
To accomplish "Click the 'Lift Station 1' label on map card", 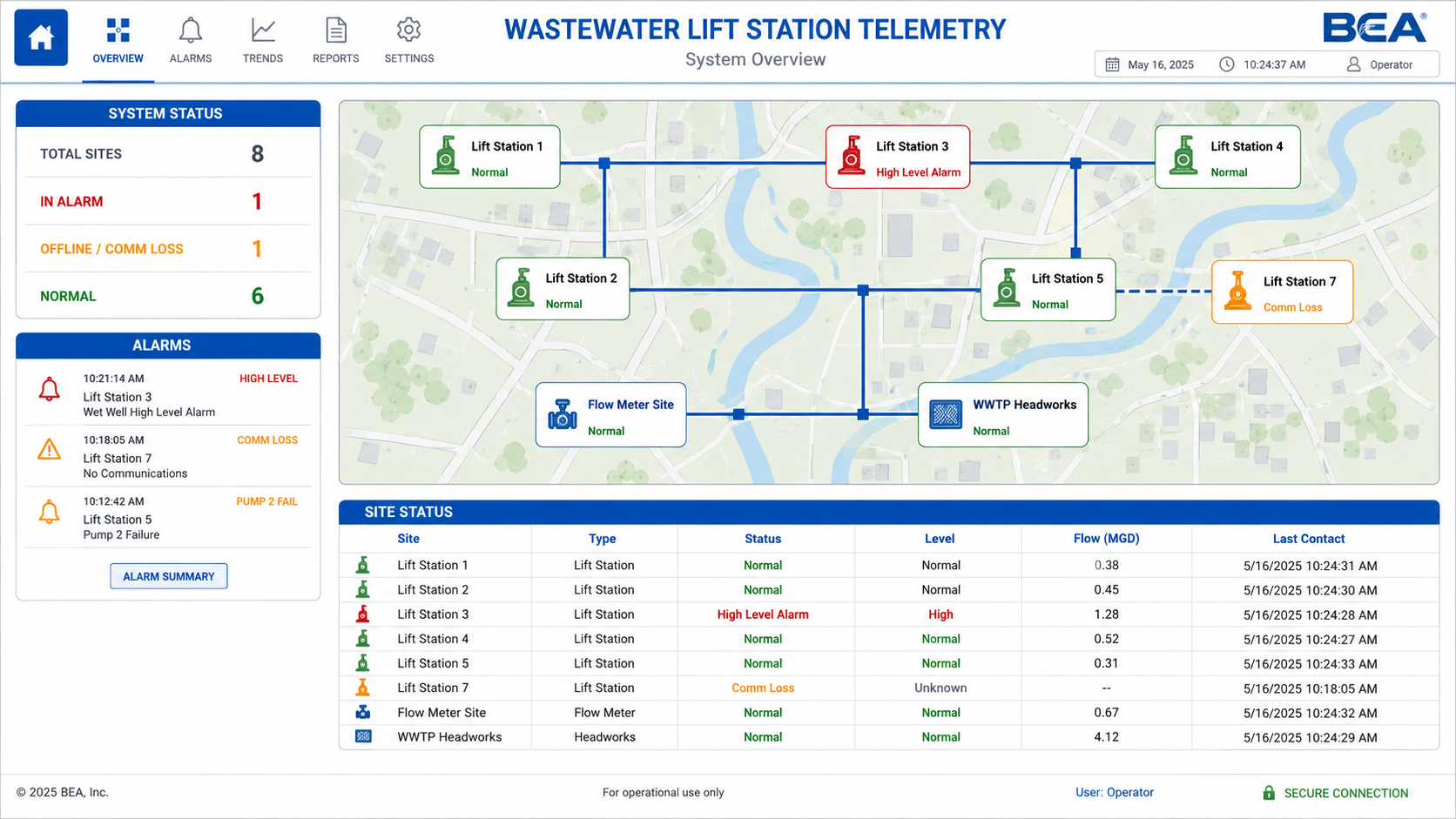I will [x=507, y=146].
